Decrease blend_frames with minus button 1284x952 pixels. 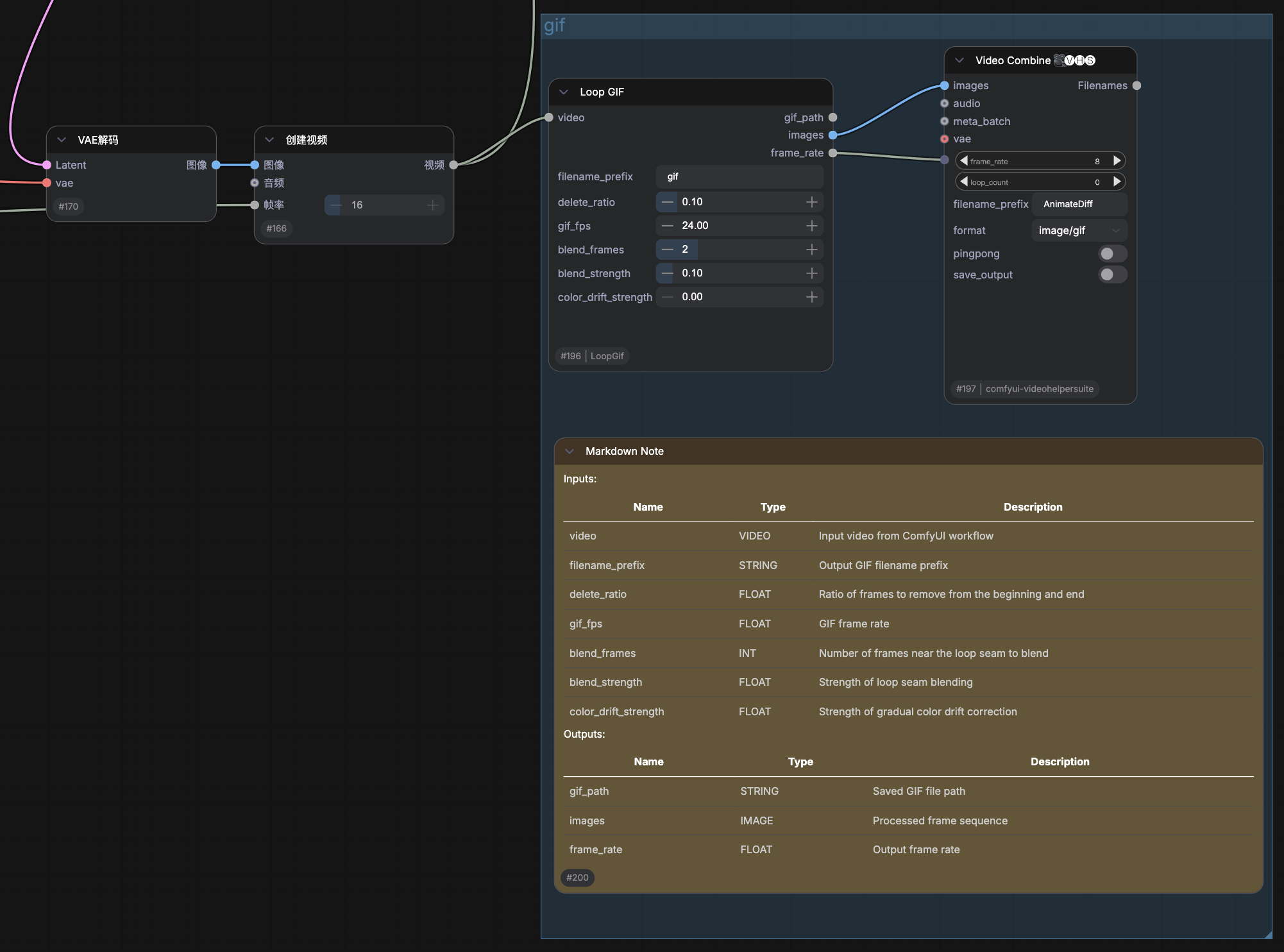pyautogui.click(x=668, y=250)
